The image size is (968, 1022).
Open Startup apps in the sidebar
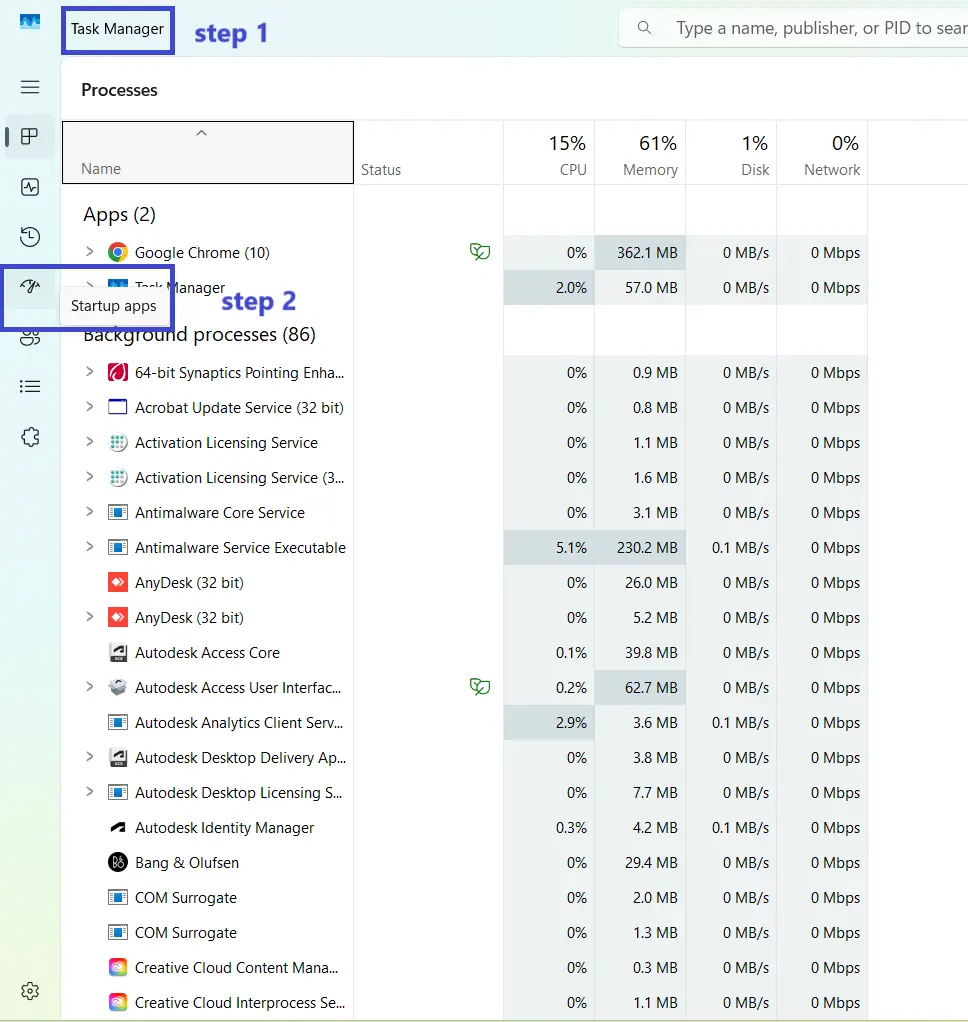[x=30, y=287]
